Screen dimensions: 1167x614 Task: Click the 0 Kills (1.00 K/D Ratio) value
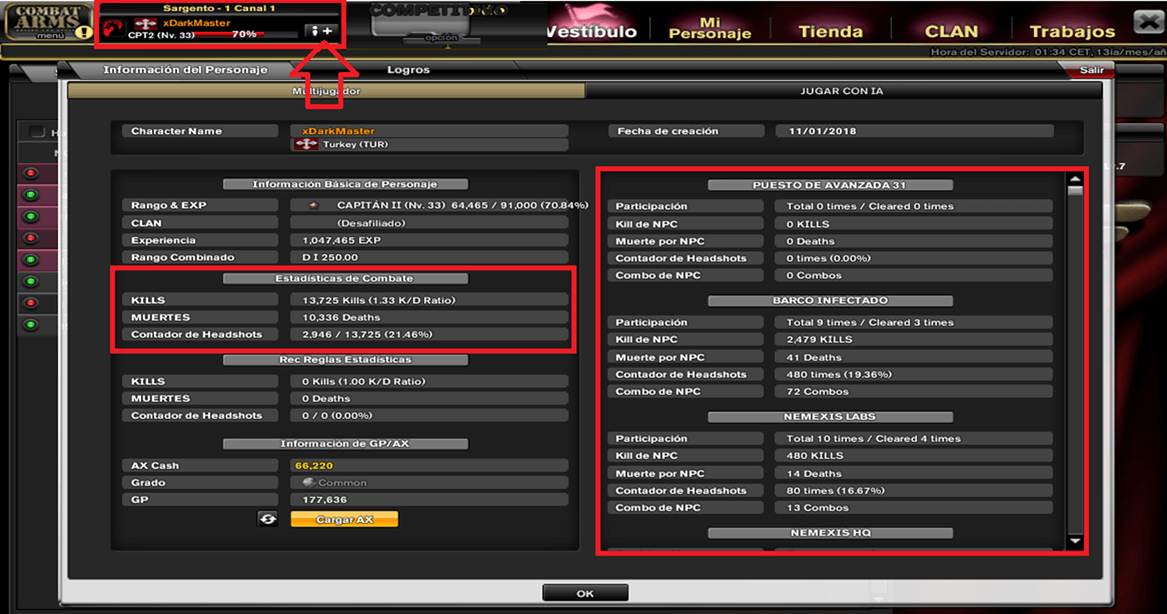point(364,381)
